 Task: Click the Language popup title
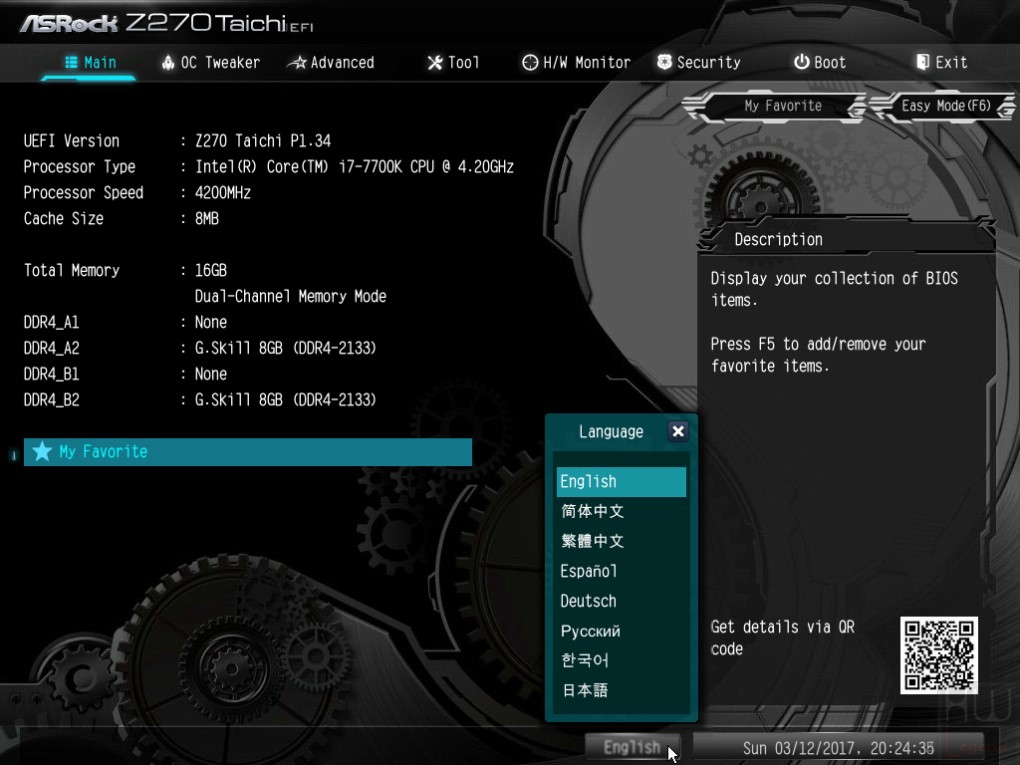(611, 431)
